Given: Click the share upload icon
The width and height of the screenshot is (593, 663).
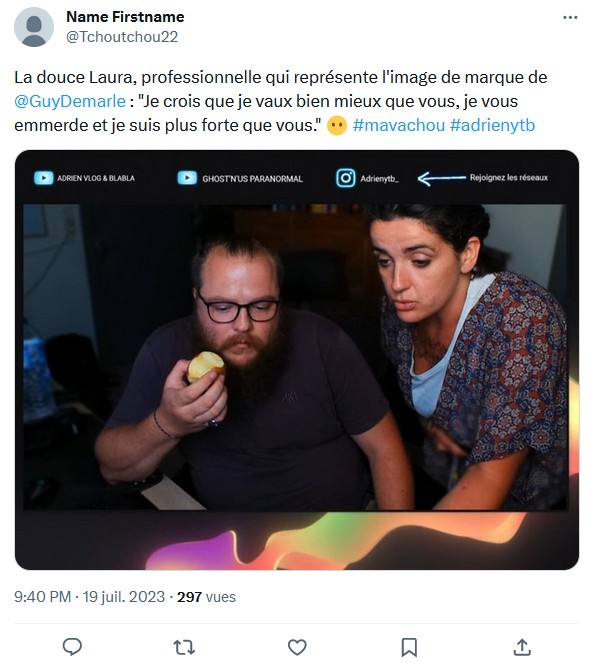Looking at the screenshot, I should click(522, 647).
